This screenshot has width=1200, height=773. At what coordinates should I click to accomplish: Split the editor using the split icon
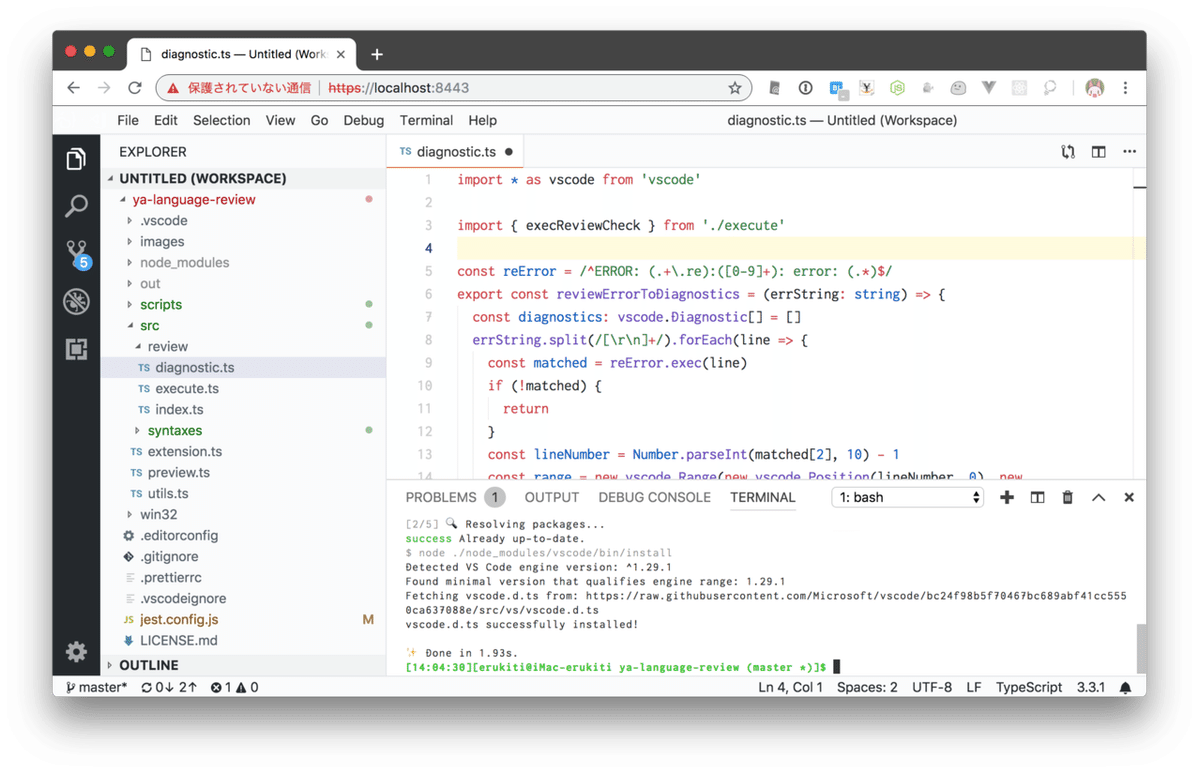1098,151
